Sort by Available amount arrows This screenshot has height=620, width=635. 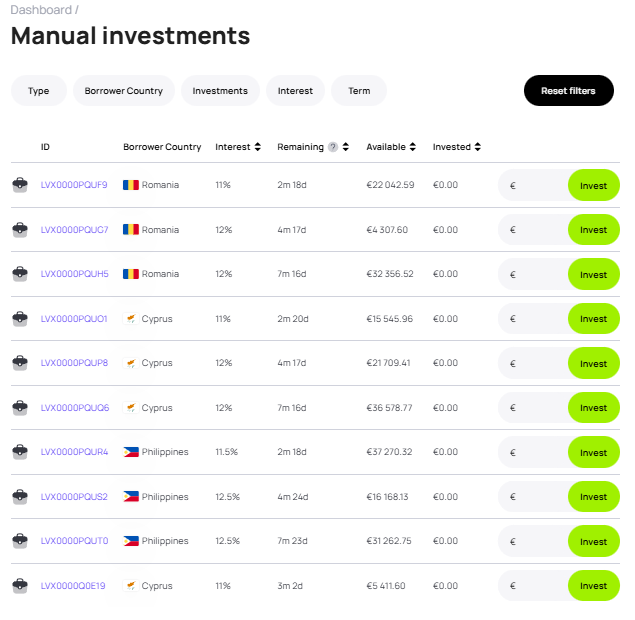pyautogui.click(x=414, y=147)
